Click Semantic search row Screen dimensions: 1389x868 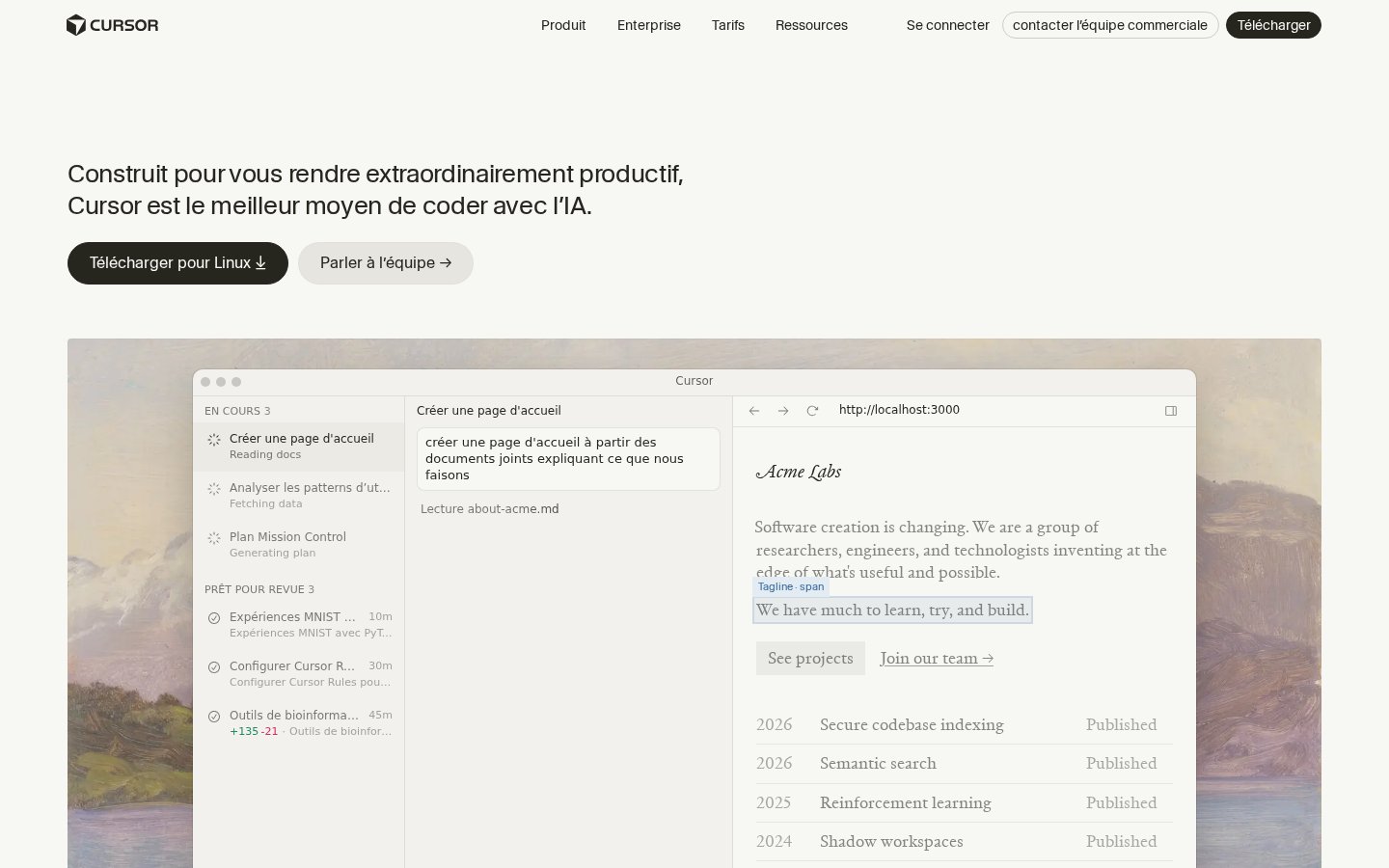point(965,764)
